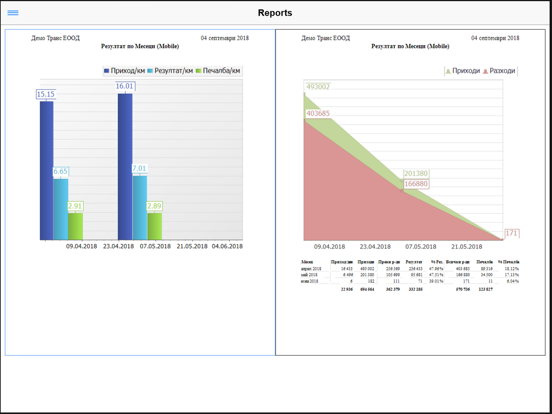The width and height of the screenshot is (552, 414).
Task: Click the Резултат/км cyan legend swatch
Action: point(150,71)
